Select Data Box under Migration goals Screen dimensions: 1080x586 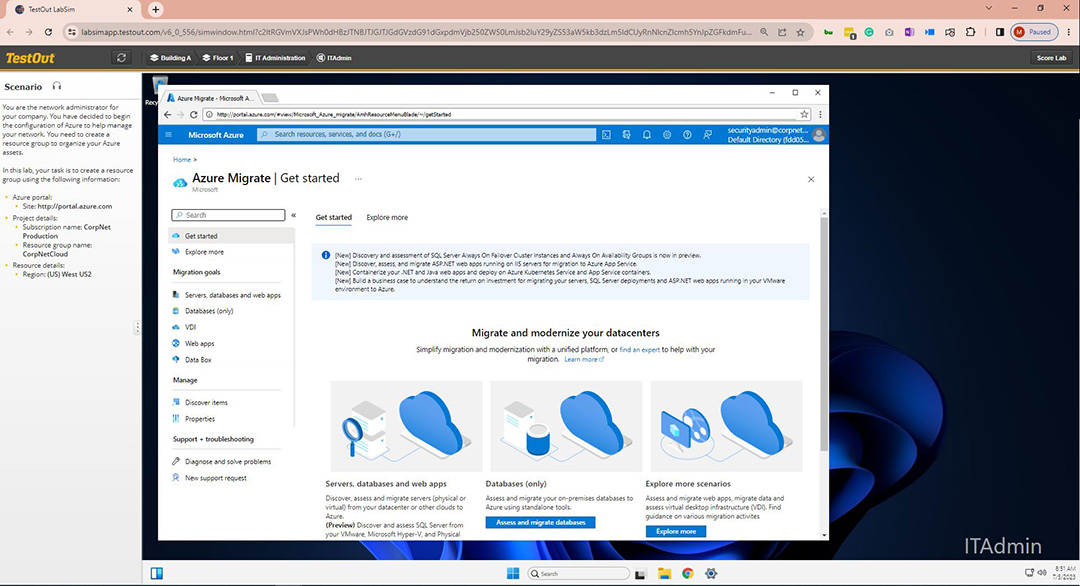196,360
